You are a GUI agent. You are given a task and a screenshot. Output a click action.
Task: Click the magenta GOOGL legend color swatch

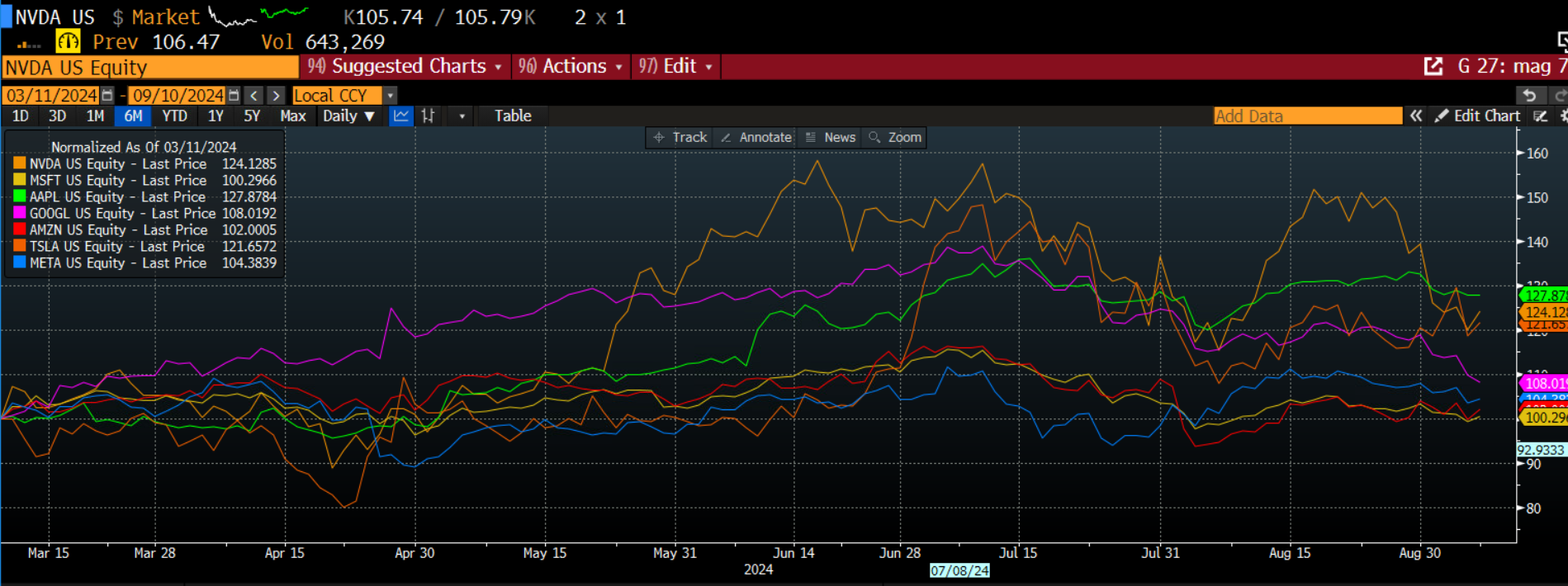19,214
